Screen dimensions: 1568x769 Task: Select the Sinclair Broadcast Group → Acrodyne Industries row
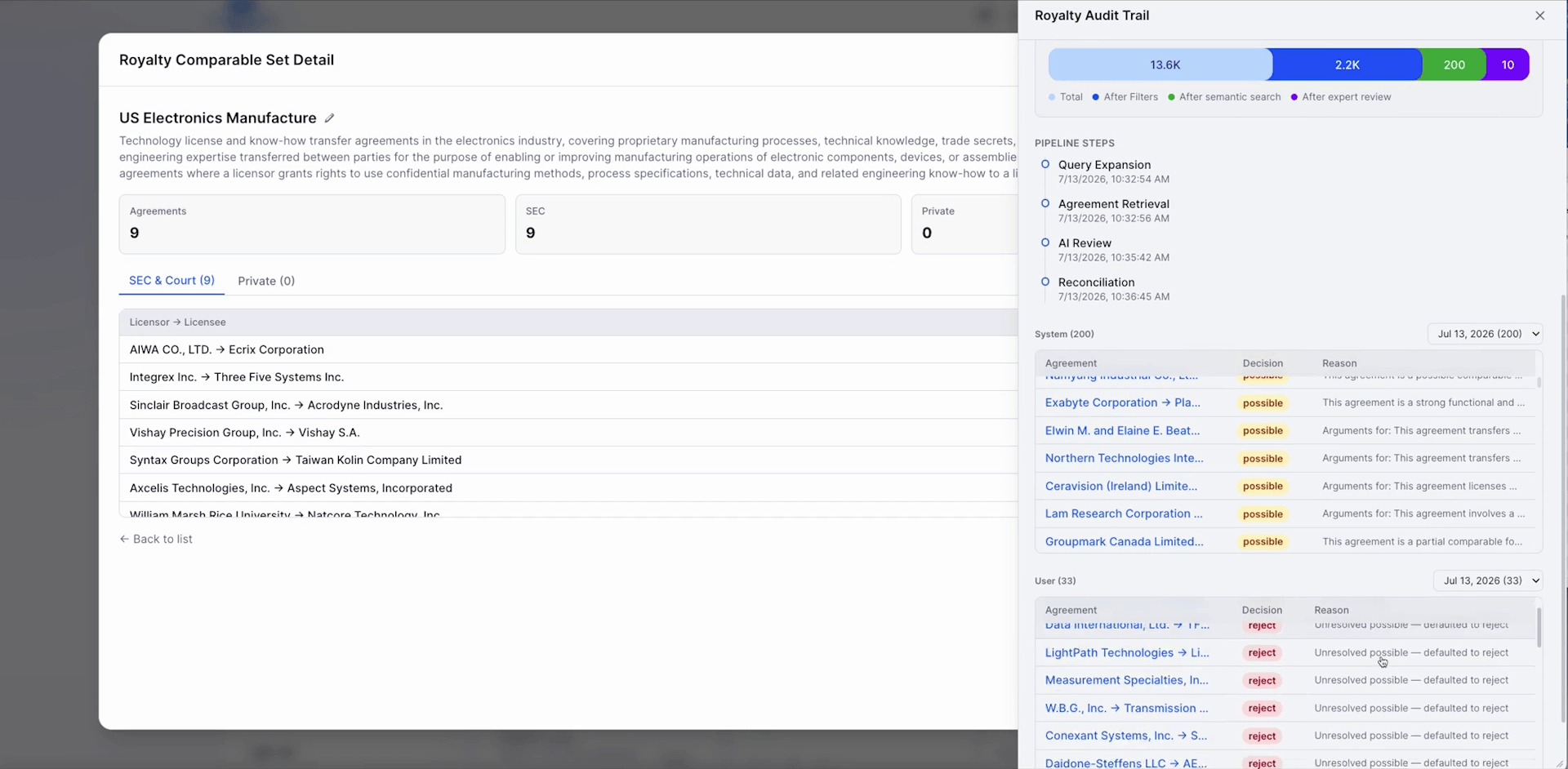[x=568, y=405]
